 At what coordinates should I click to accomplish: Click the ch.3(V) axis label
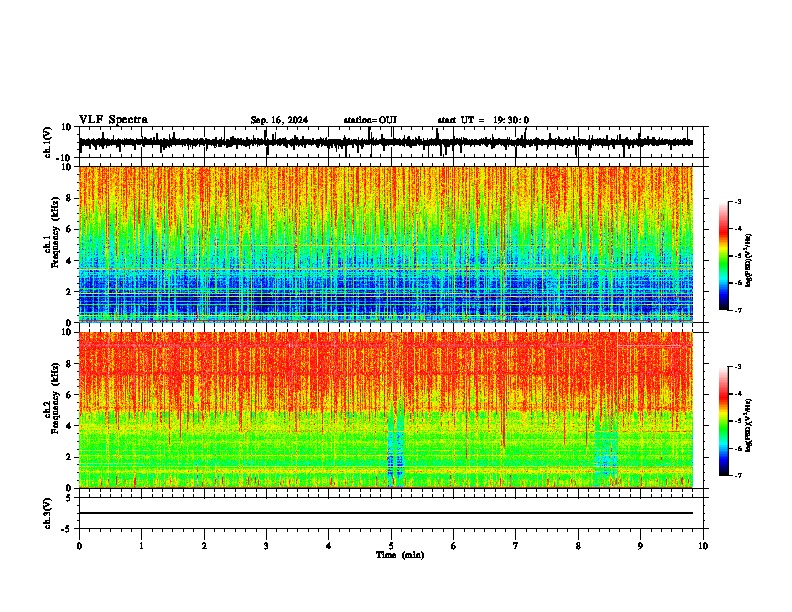(x=48, y=514)
